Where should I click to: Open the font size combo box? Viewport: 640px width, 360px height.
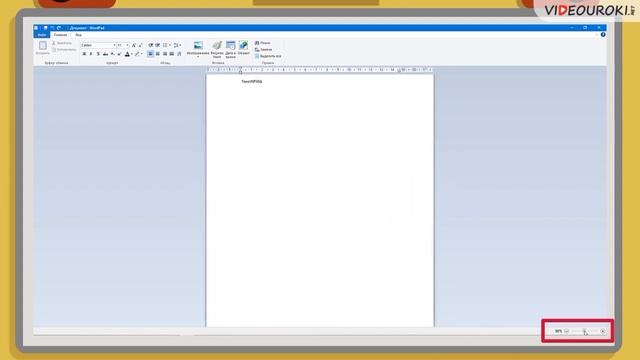click(123, 45)
